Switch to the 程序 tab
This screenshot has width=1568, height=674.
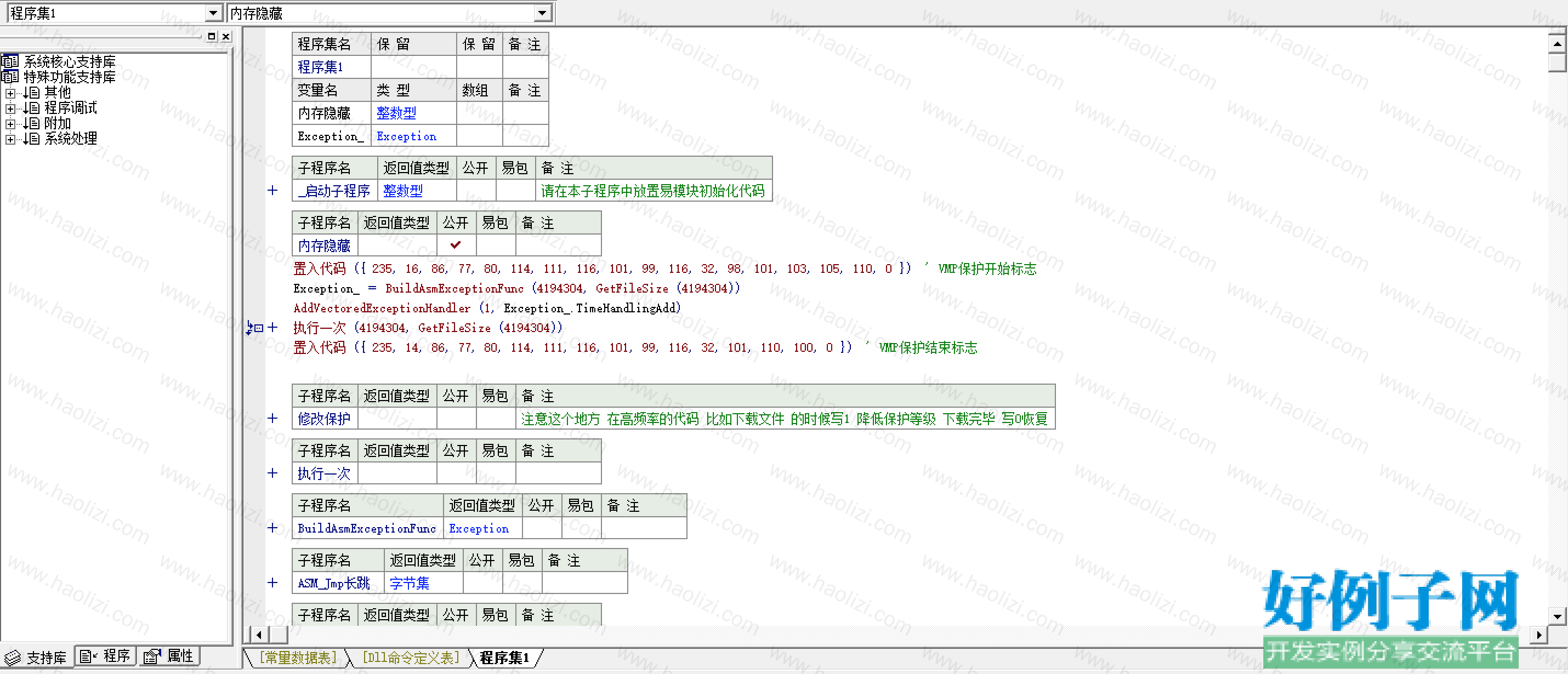click(x=105, y=656)
